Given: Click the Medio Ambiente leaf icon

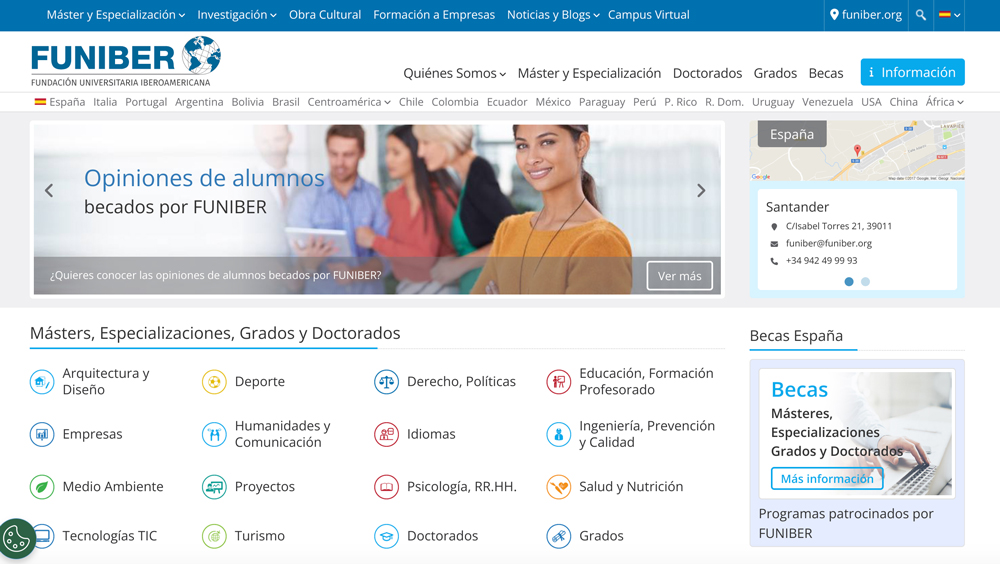Looking at the screenshot, I should [42, 487].
